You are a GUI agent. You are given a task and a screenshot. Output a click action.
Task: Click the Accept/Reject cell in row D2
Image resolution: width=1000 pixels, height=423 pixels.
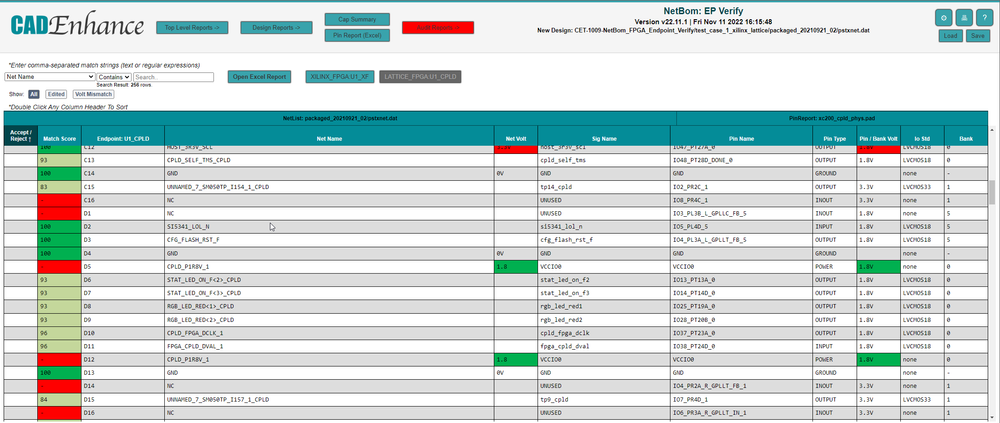pyautogui.click(x=20, y=226)
